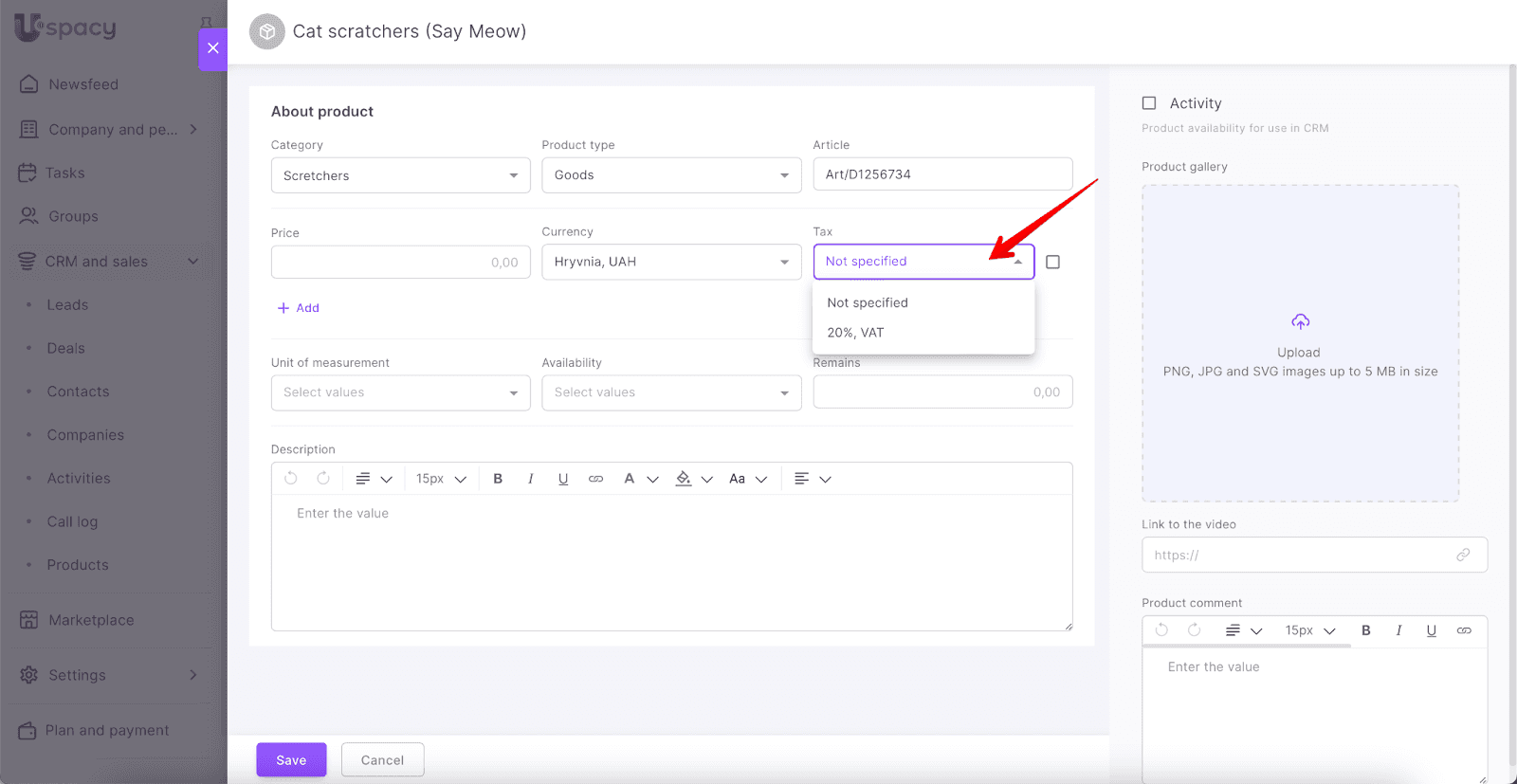The width and height of the screenshot is (1517, 784).
Task: Insert link using Description toolbar link icon
Action: [x=595, y=479]
